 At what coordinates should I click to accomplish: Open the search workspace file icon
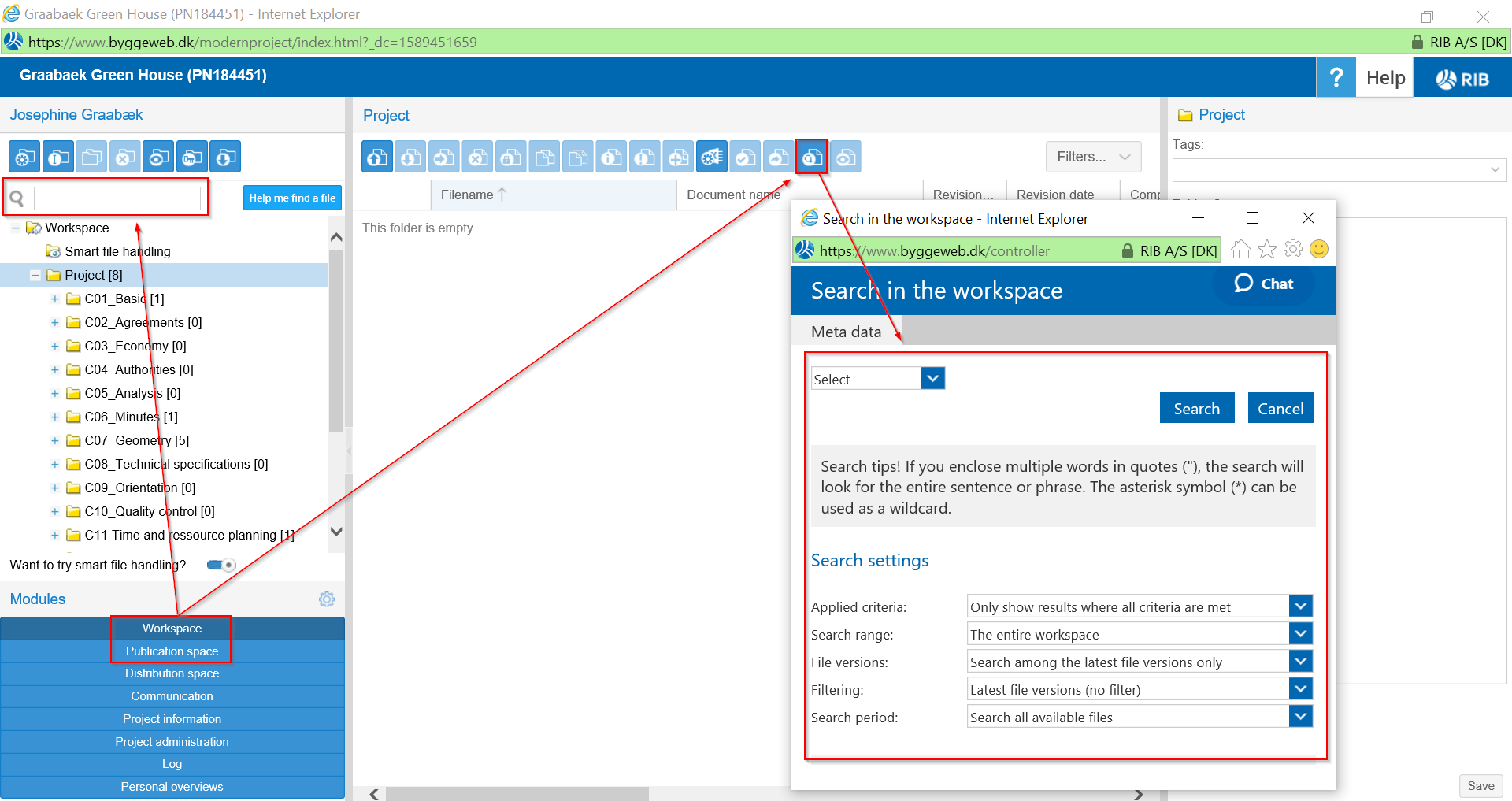click(x=812, y=158)
